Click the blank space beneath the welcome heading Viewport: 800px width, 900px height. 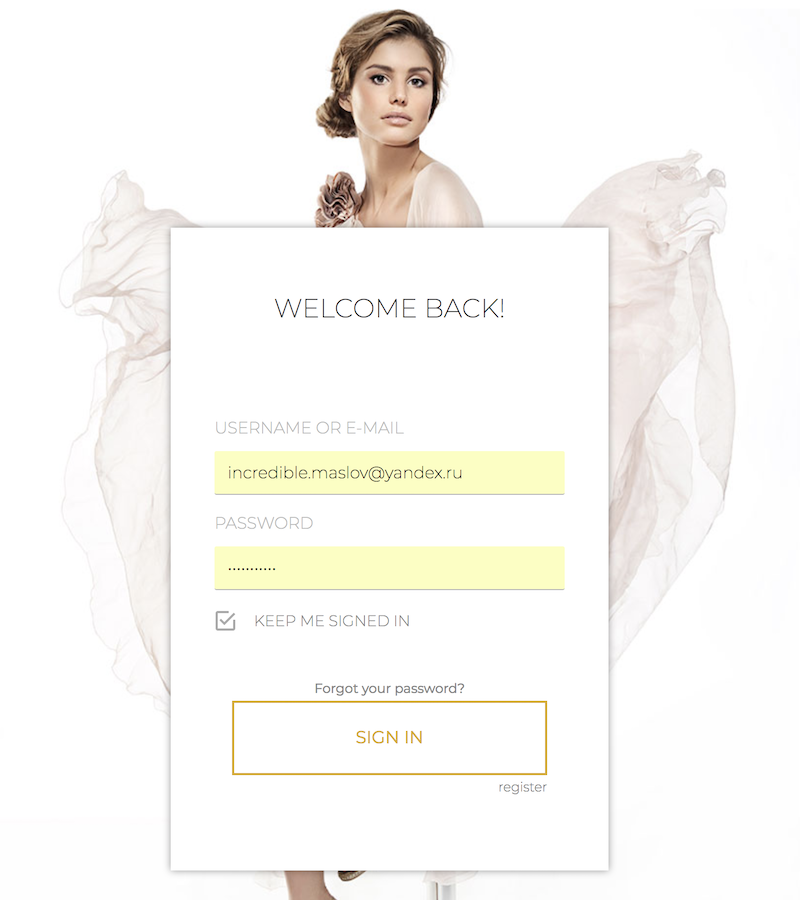click(x=389, y=367)
